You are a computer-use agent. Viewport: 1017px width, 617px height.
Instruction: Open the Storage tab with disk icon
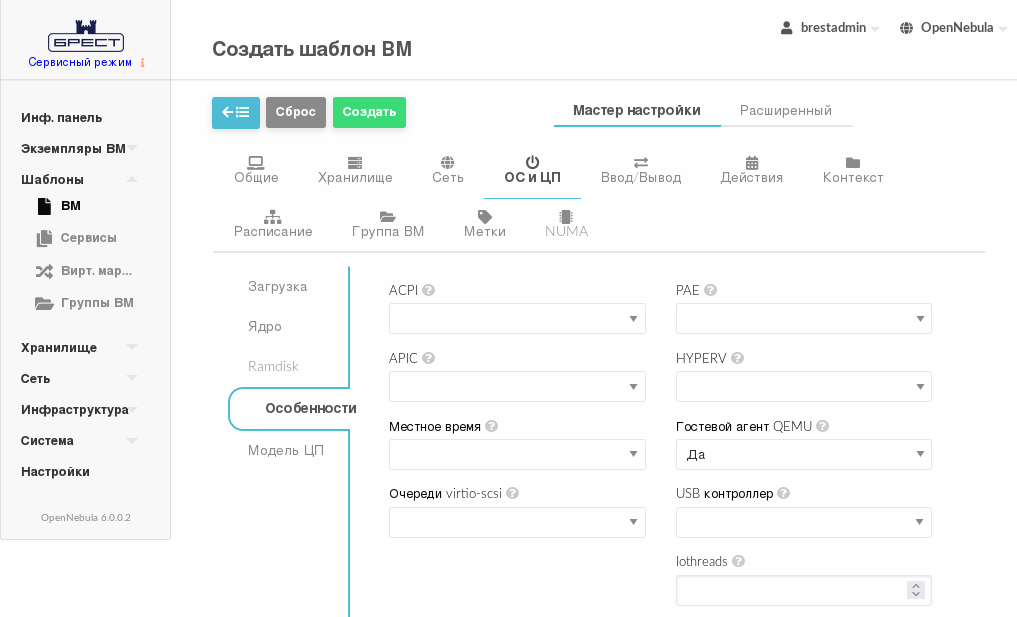pyautogui.click(x=355, y=169)
